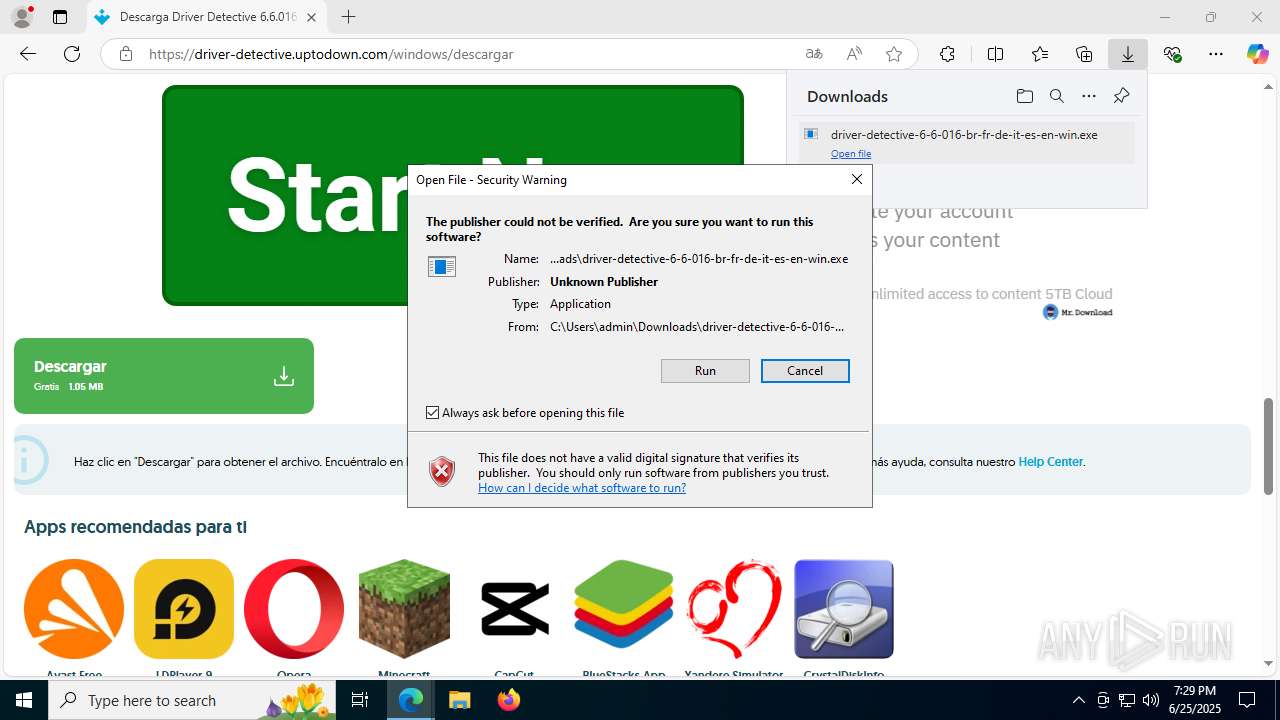Launch Firefox from taskbar

pyautogui.click(x=508, y=700)
